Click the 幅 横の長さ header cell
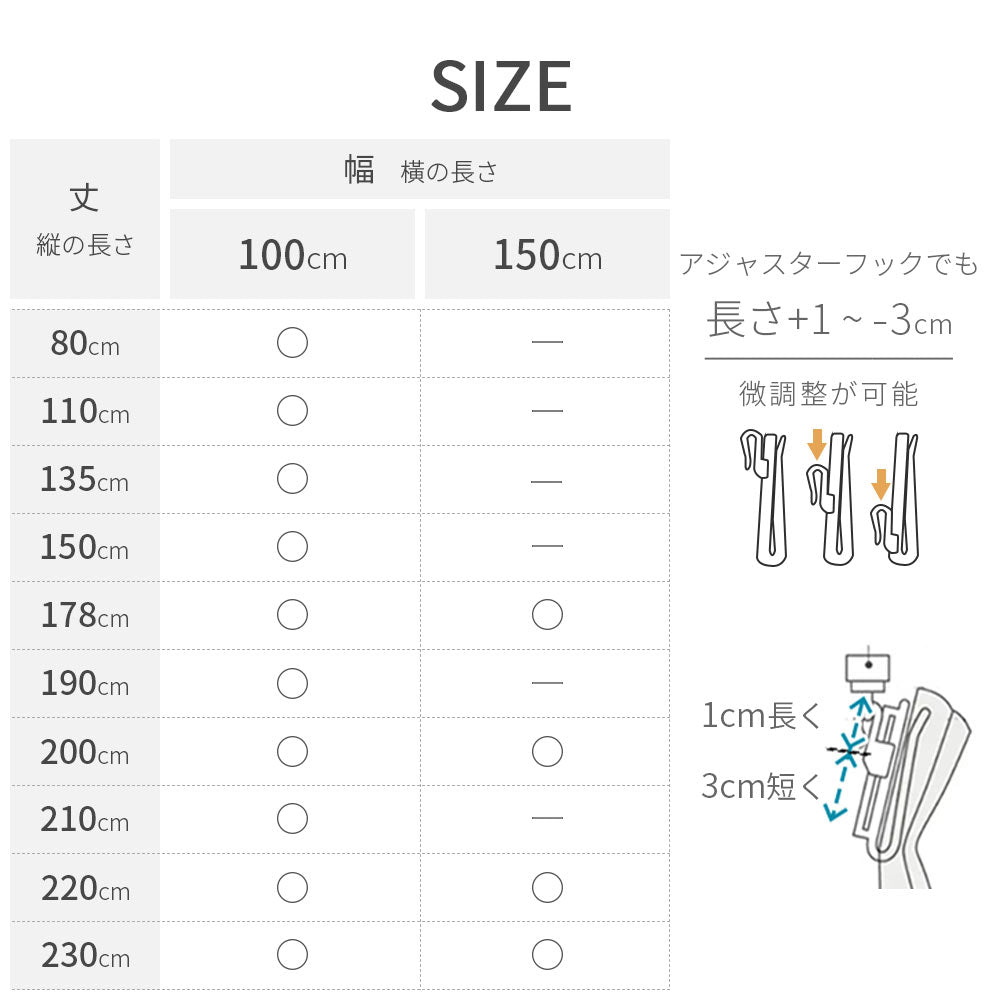Viewport: 1000px width, 1000px height. [420, 170]
